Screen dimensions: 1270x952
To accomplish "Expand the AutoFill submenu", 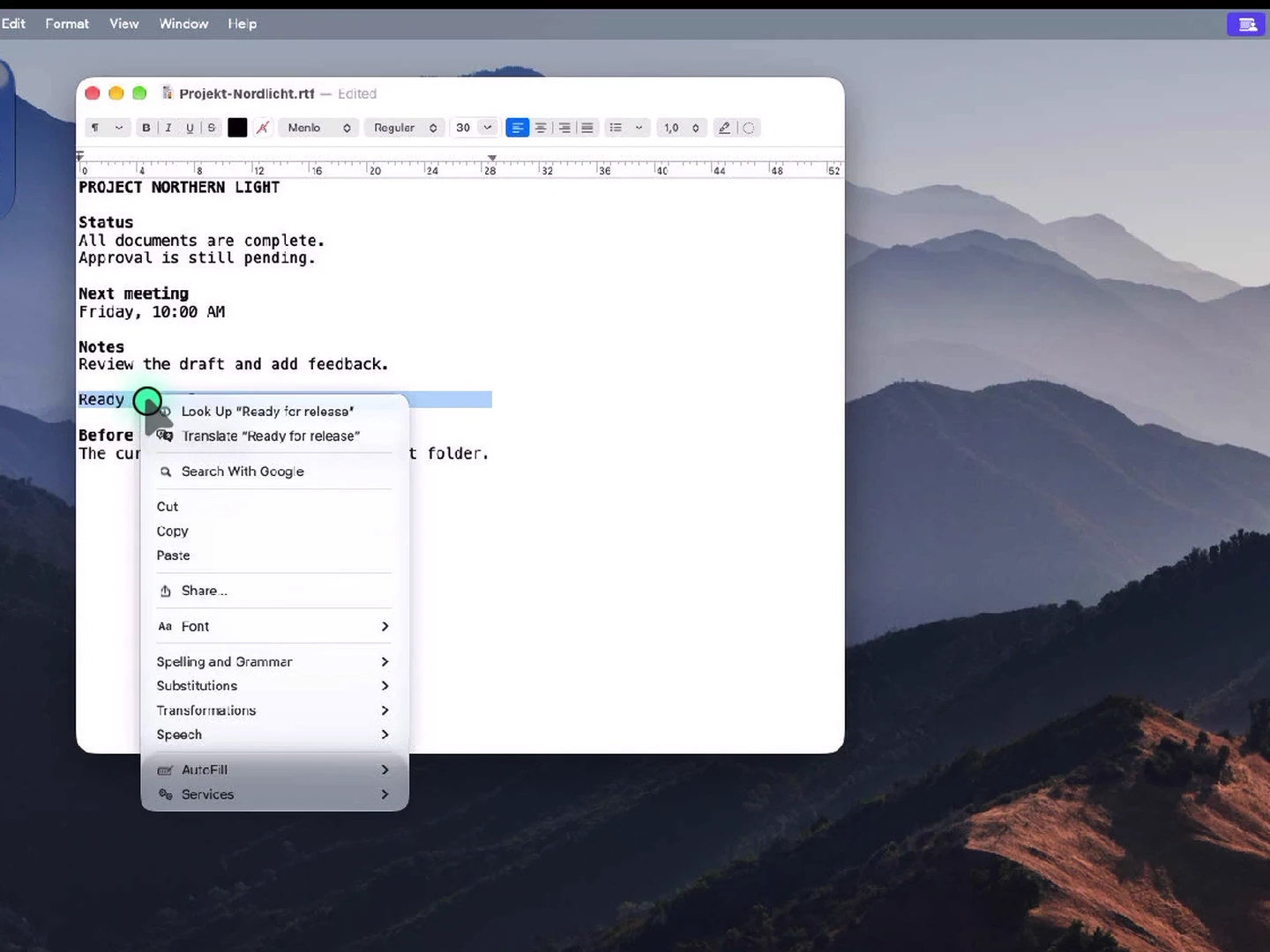I will 274,770.
